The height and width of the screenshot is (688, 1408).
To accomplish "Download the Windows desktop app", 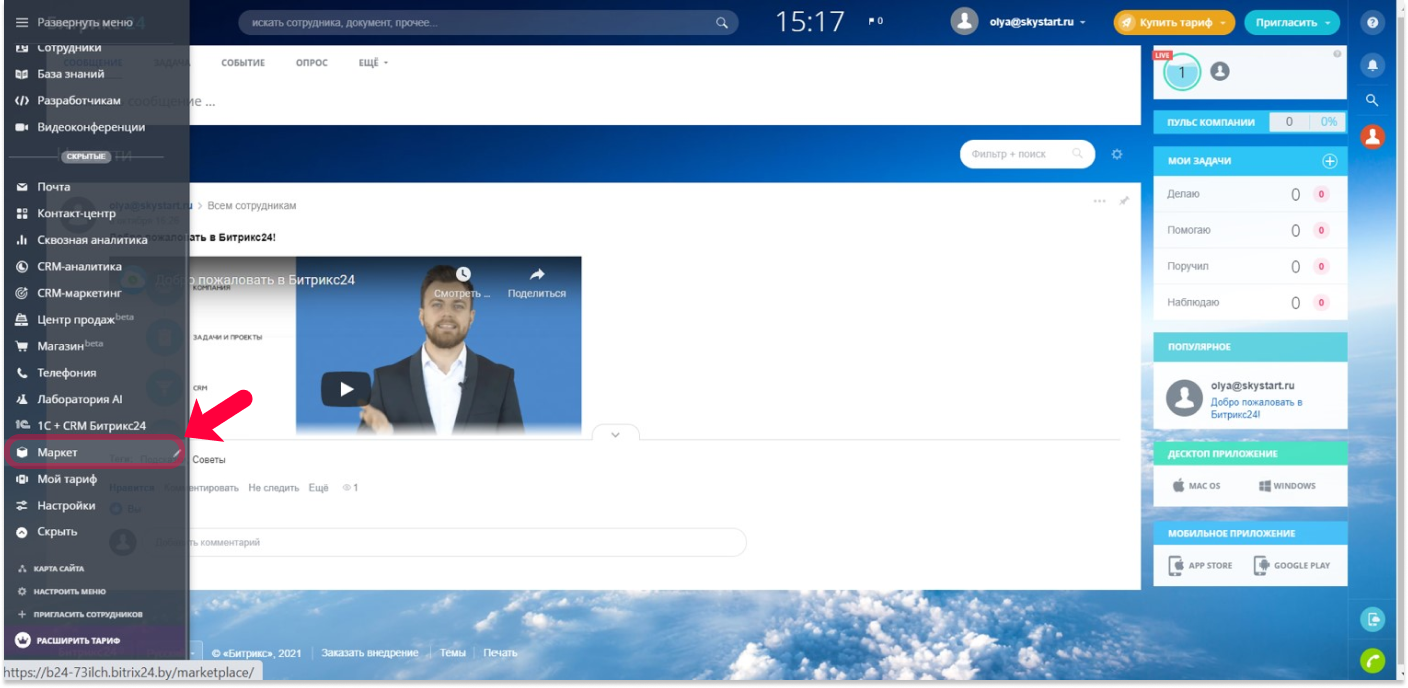I will tap(1287, 486).
